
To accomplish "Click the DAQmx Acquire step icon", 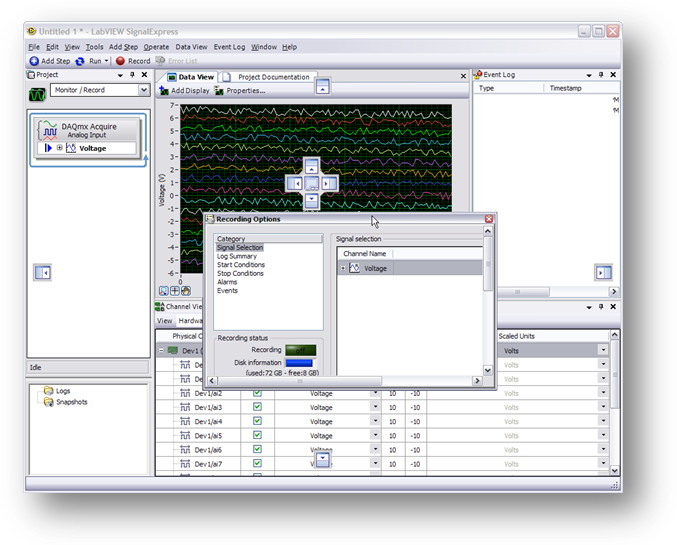I will click(x=48, y=131).
